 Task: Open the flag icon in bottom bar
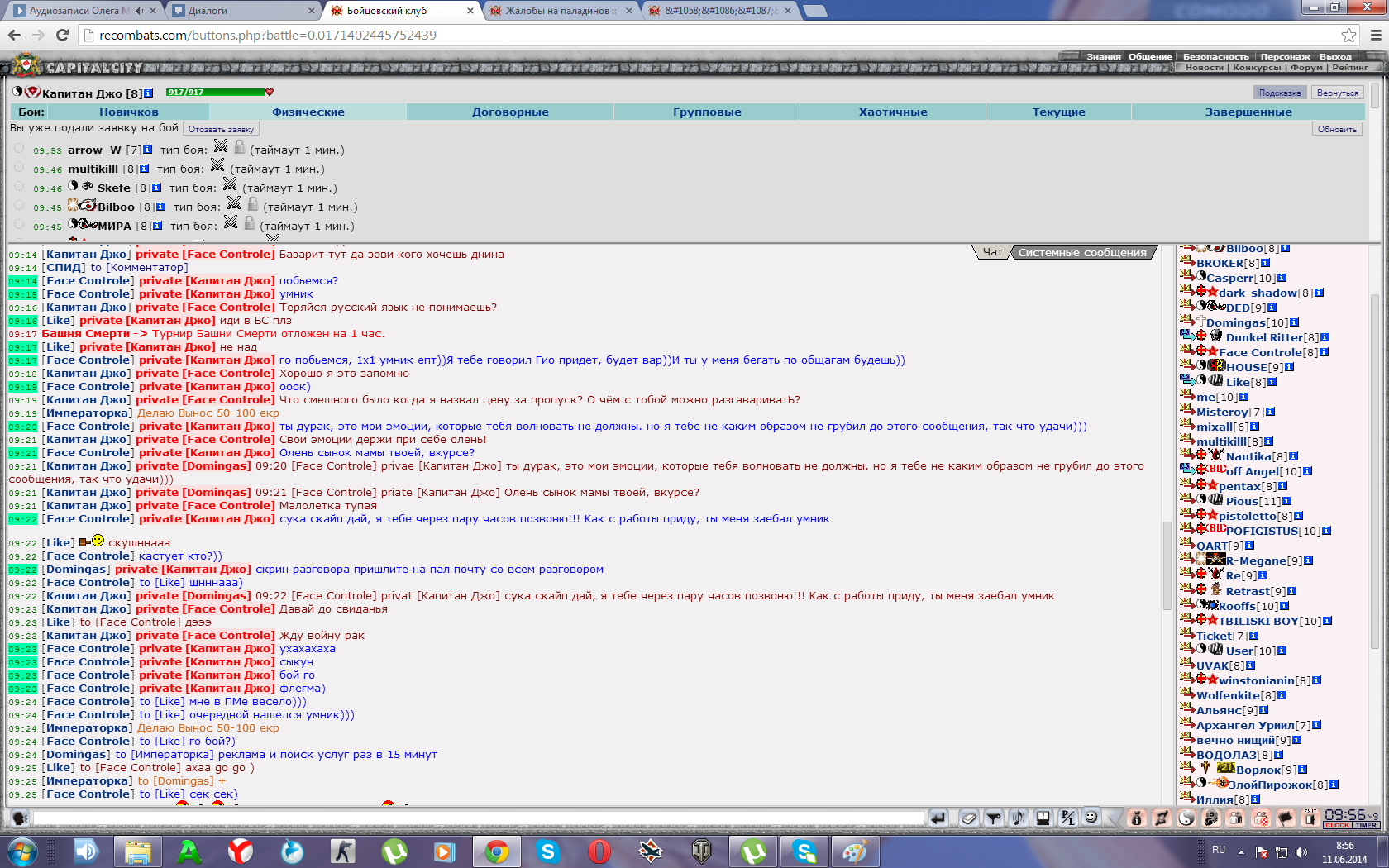pyautogui.click(x=1286, y=818)
